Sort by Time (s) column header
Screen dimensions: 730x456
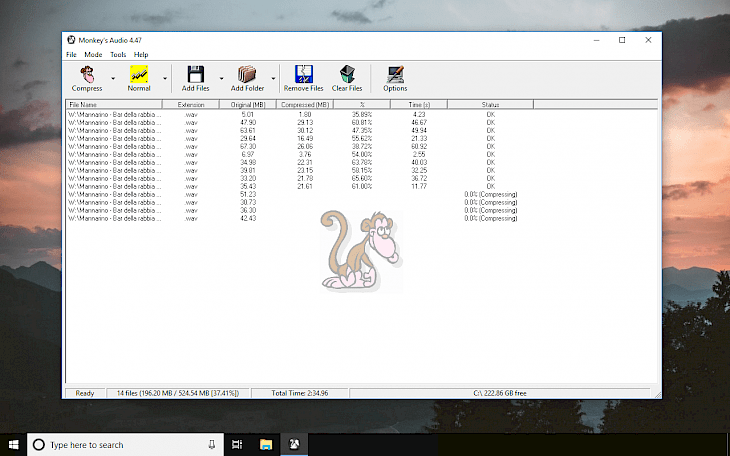click(419, 104)
